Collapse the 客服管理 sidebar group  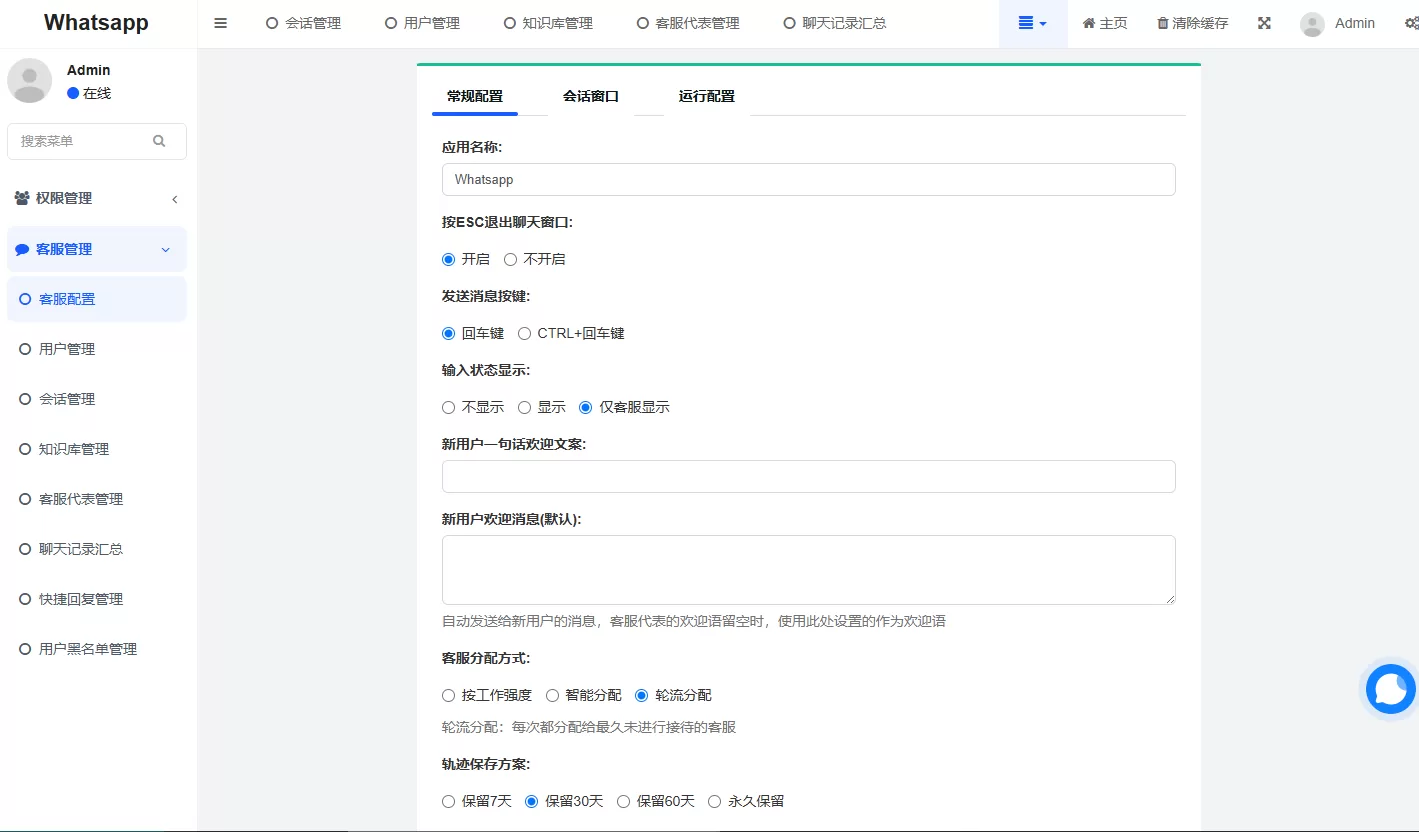click(x=97, y=249)
